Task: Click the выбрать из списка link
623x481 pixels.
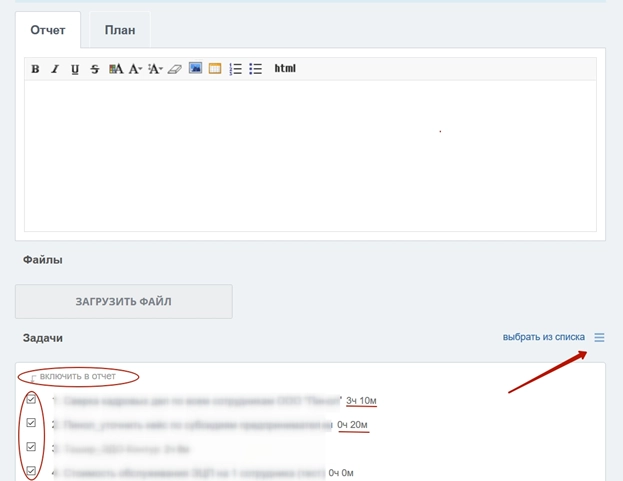Action: 543,338
